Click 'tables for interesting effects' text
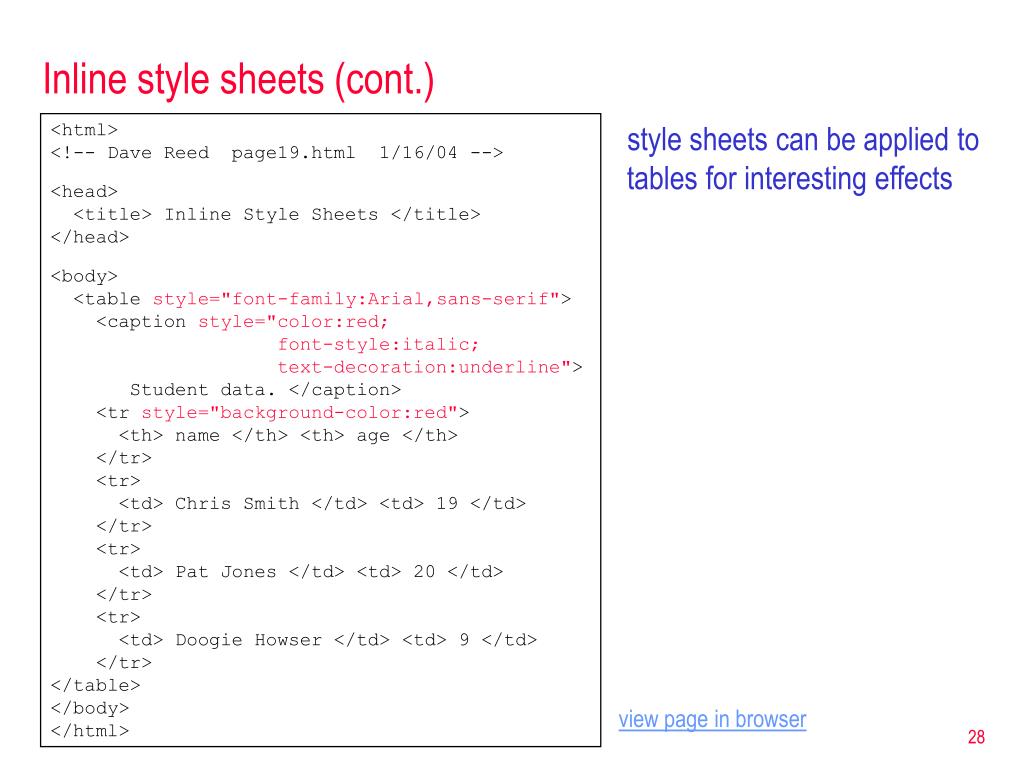Image resolution: width=1023 pixels, height=780 pixels. pyautogui.click(x=789, y=179)
